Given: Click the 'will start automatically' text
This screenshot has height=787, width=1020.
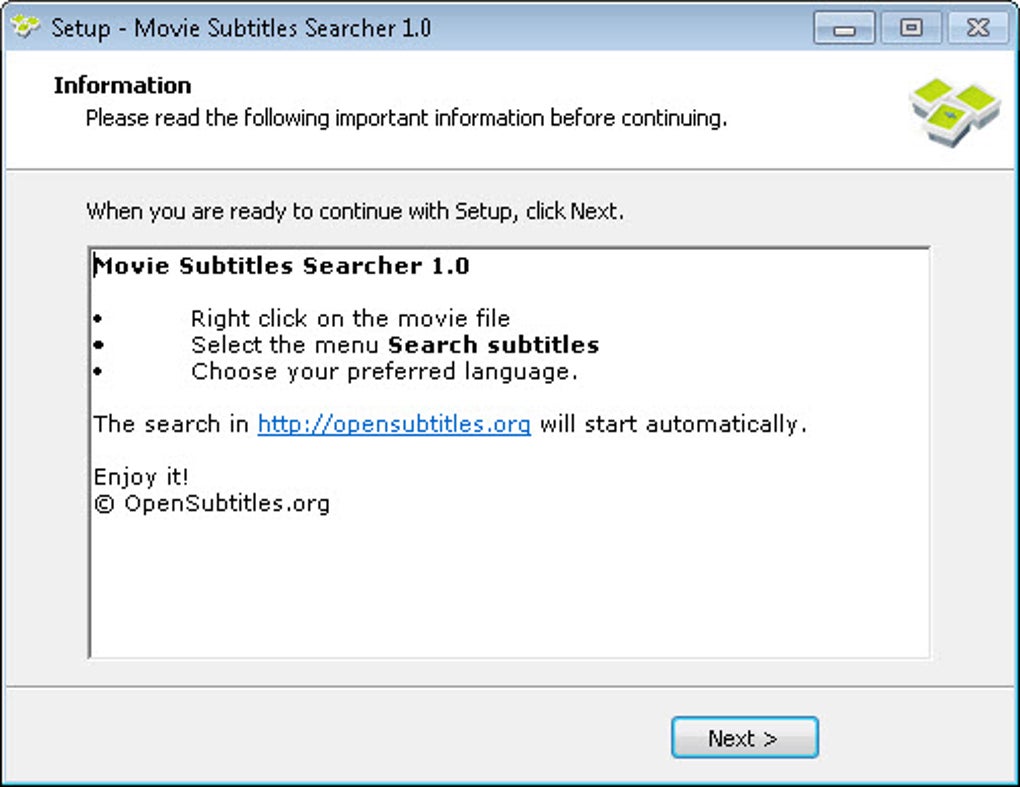Looking at the screenshot, I should point(673,424).
